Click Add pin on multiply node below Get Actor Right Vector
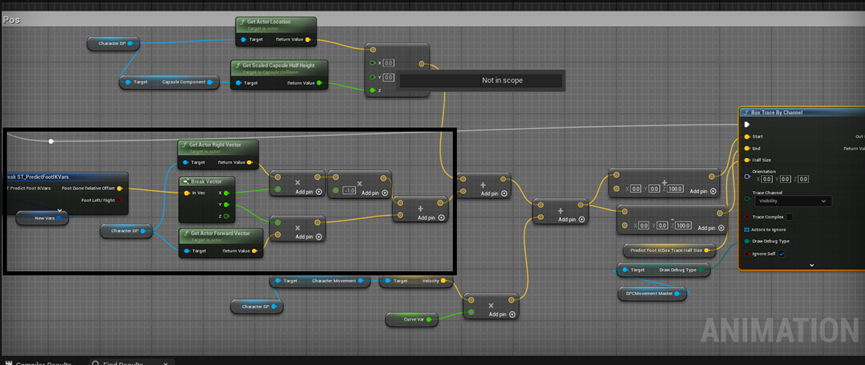 (x=308, y=193)
